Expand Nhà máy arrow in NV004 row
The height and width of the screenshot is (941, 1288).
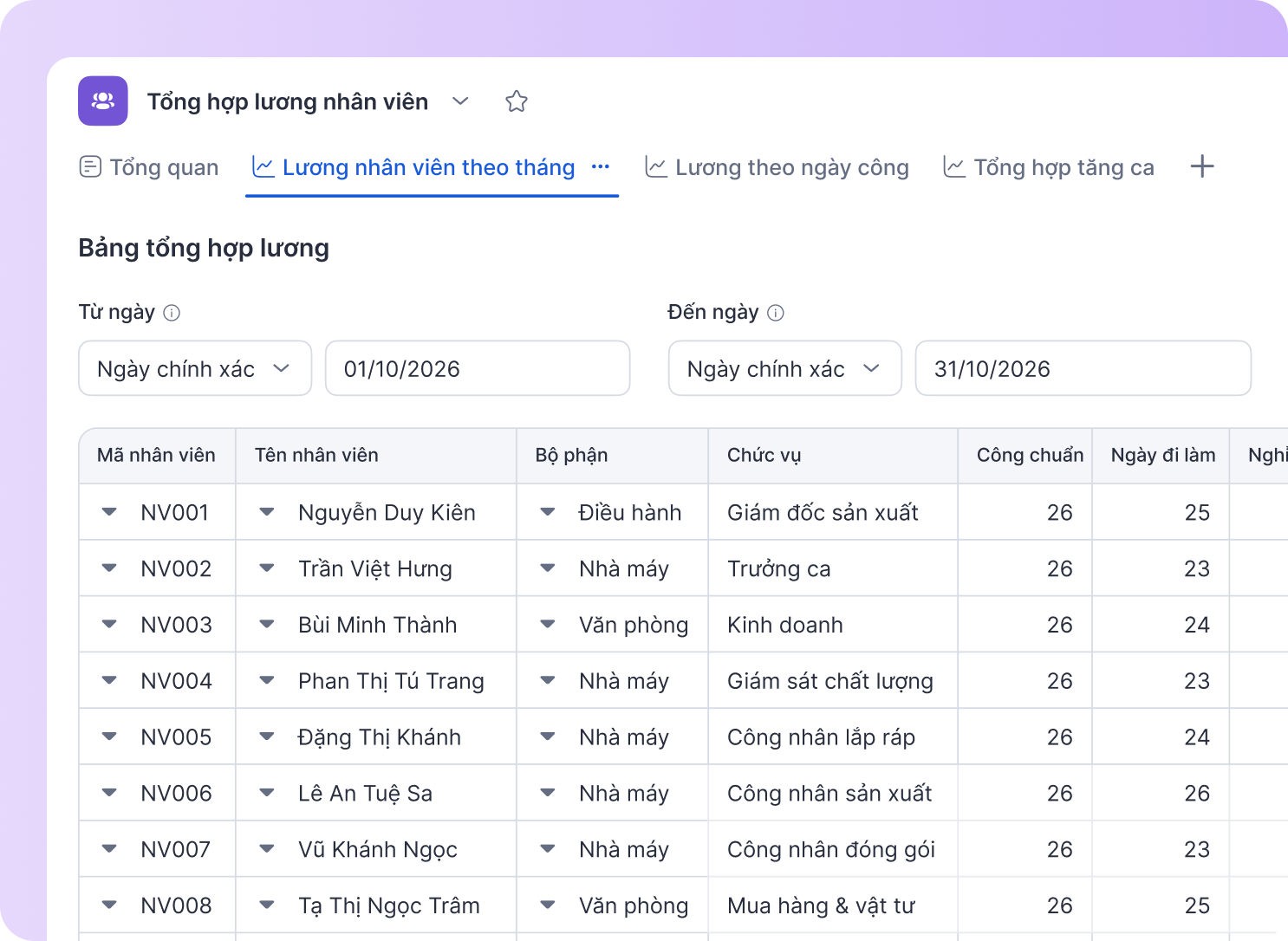(548, 681)
